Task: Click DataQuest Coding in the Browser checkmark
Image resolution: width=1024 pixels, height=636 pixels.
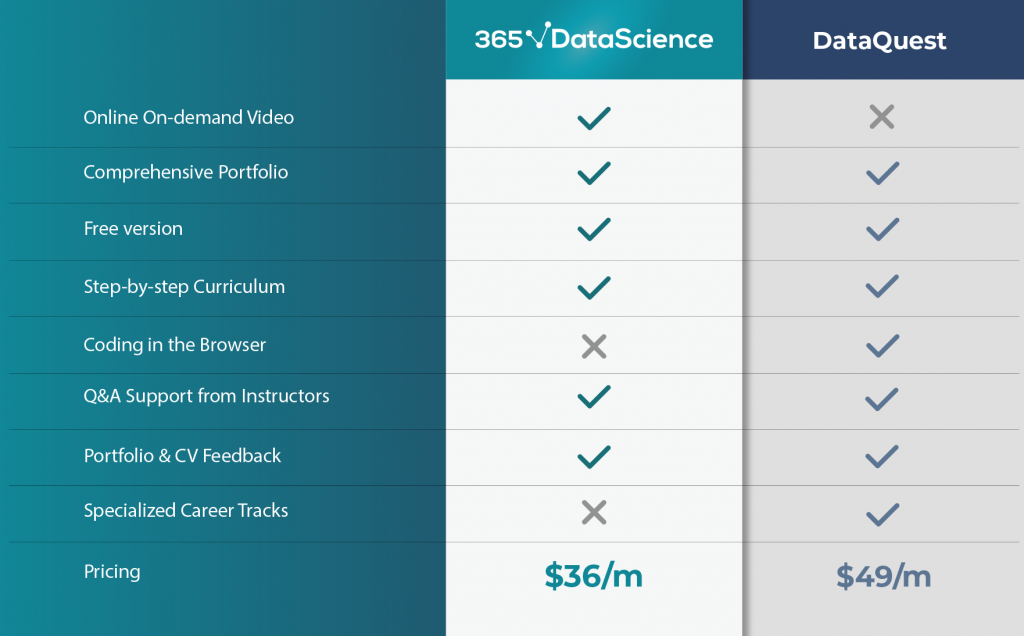Action: 882,346
